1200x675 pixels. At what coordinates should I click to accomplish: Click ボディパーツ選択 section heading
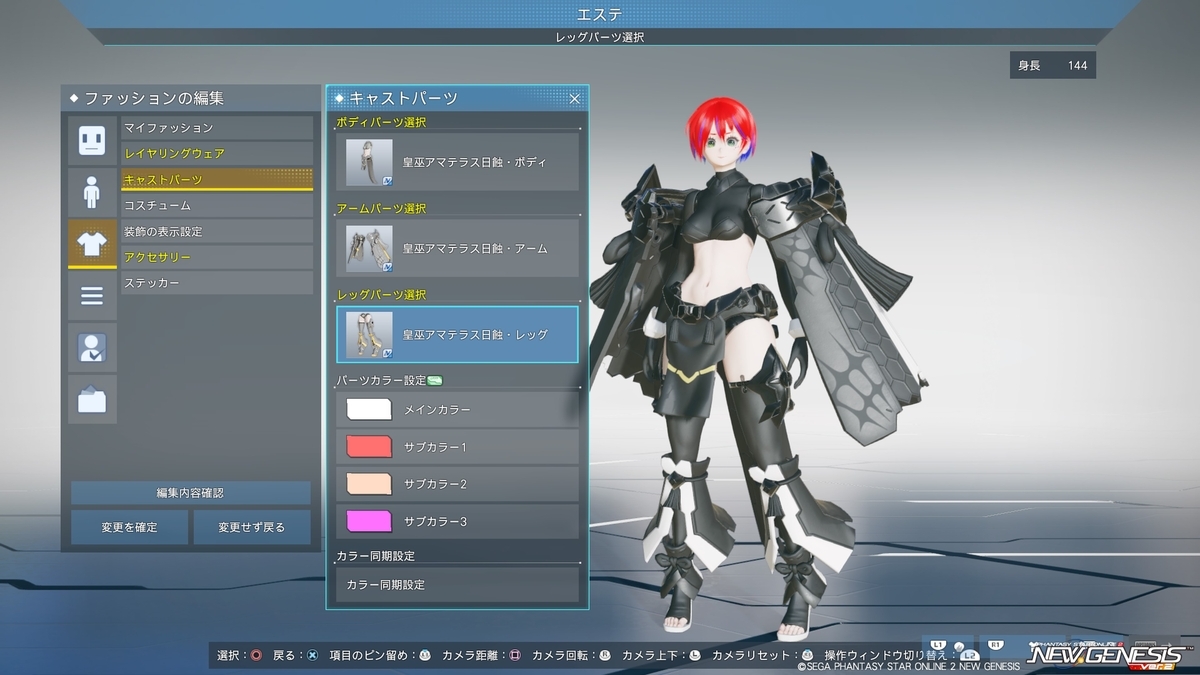381,122
